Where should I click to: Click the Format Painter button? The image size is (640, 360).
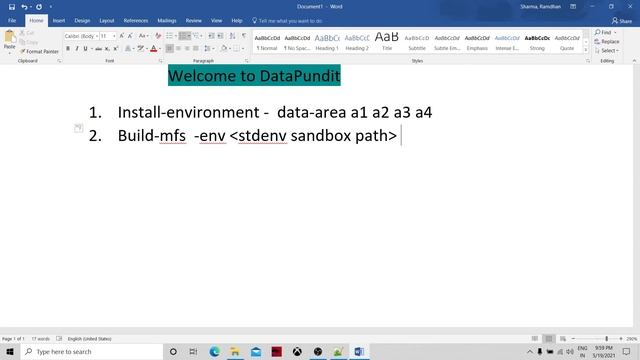coord(39,51)
